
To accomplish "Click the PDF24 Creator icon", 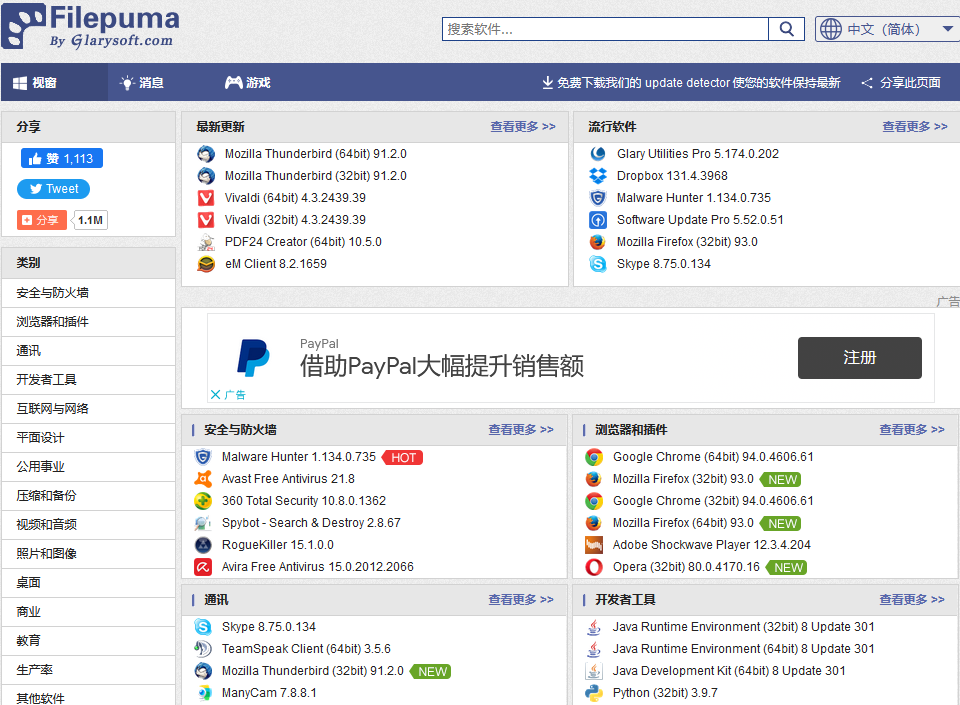I will point(206,242).
